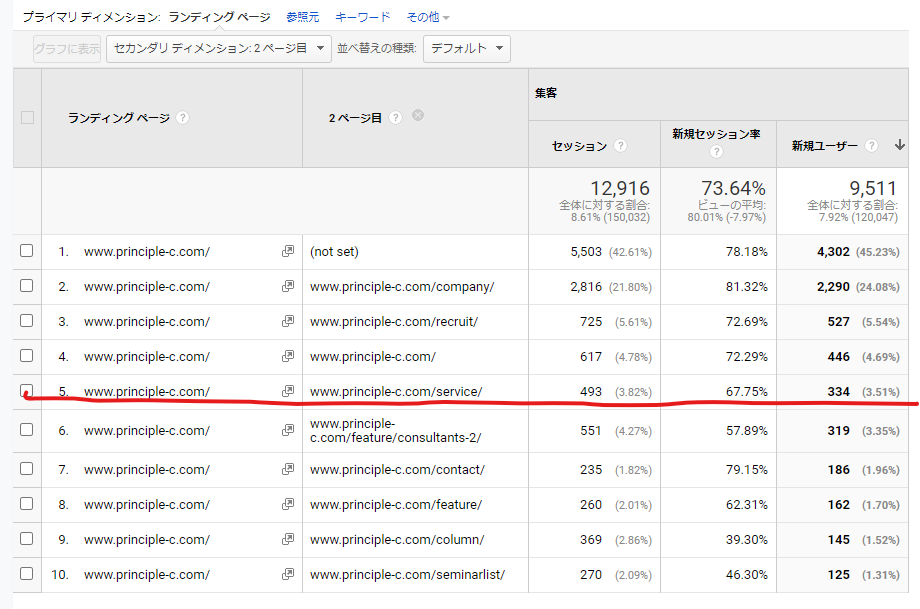Switch primary dimension to キーワード
This screenshot has width=920, height=609.
point(363,17)
